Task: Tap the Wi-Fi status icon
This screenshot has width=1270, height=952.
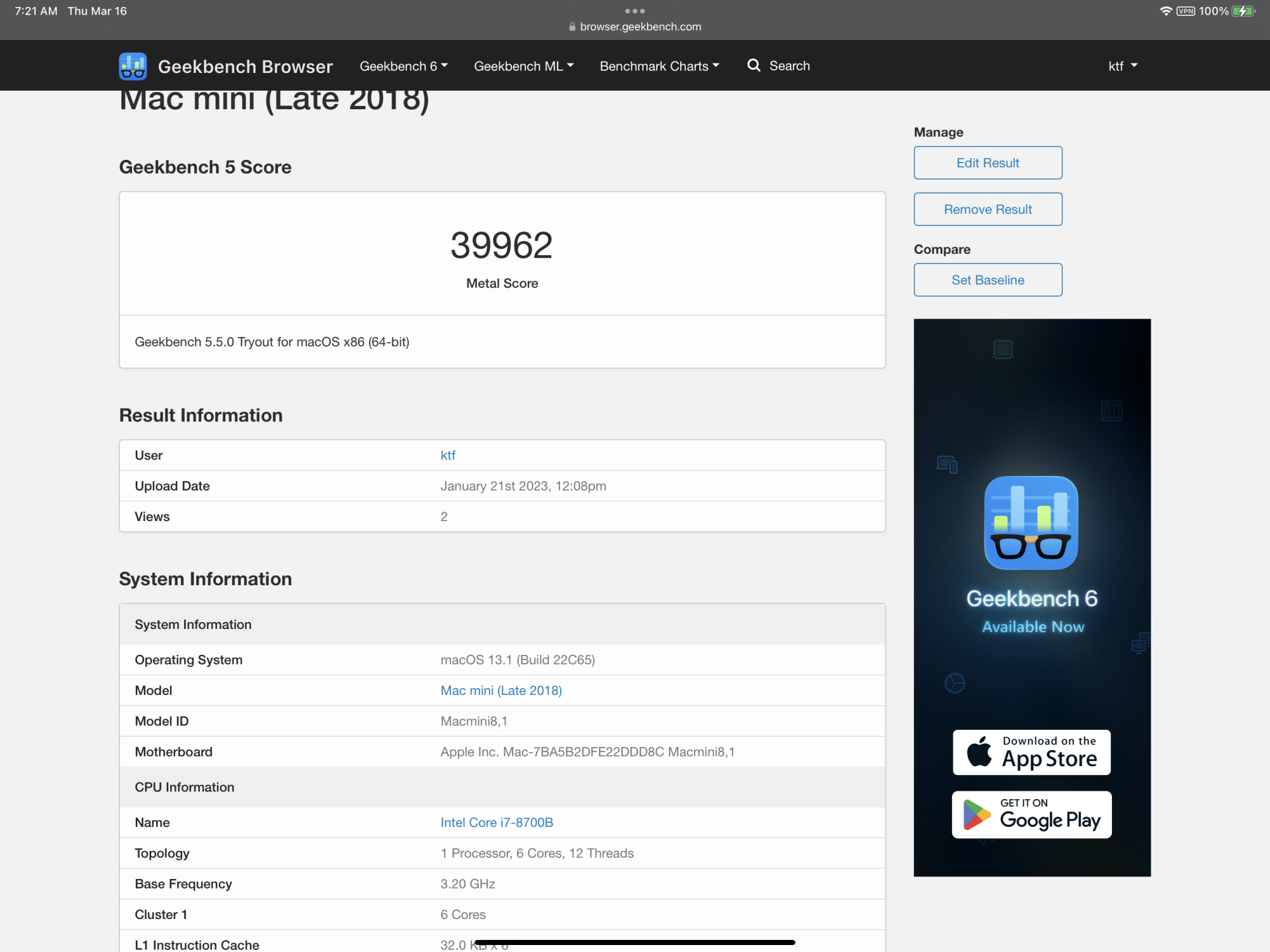Action: [1165, 11]
